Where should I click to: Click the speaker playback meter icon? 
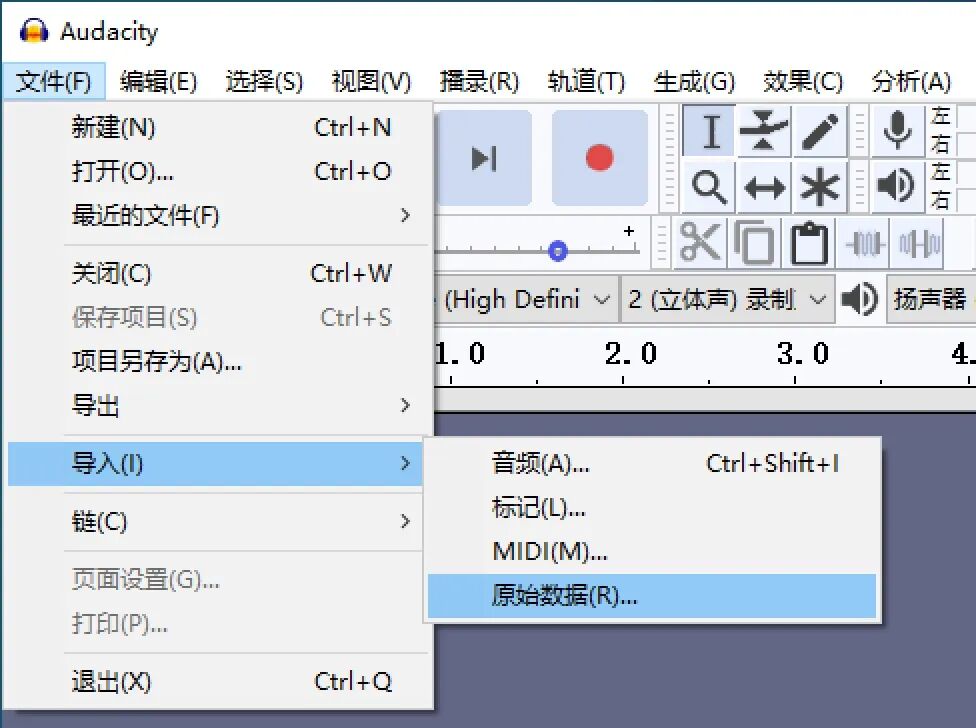point(897,185)
